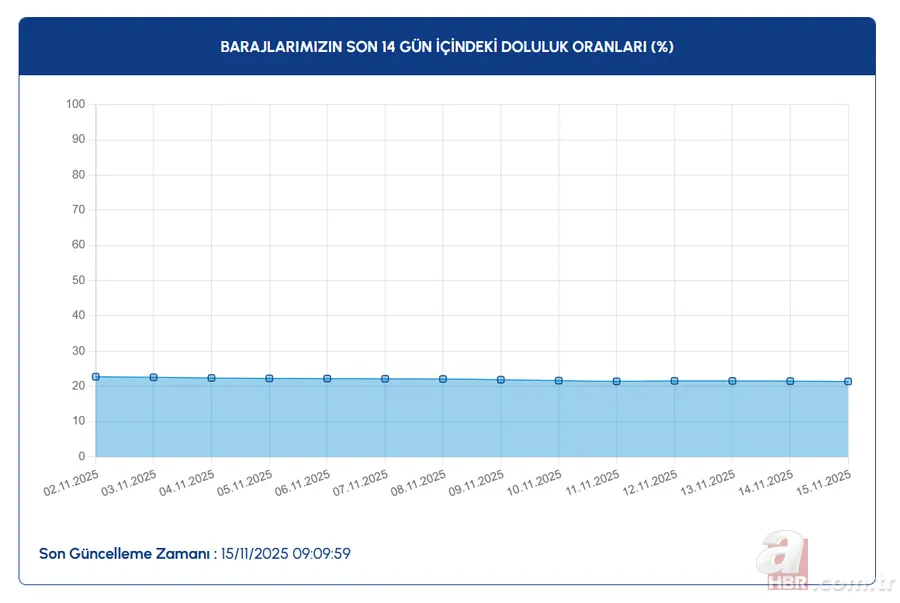The height and width of the screenshot is (603, 900).
Task: Click the data point for 14.11.2025
Action: 790,381
